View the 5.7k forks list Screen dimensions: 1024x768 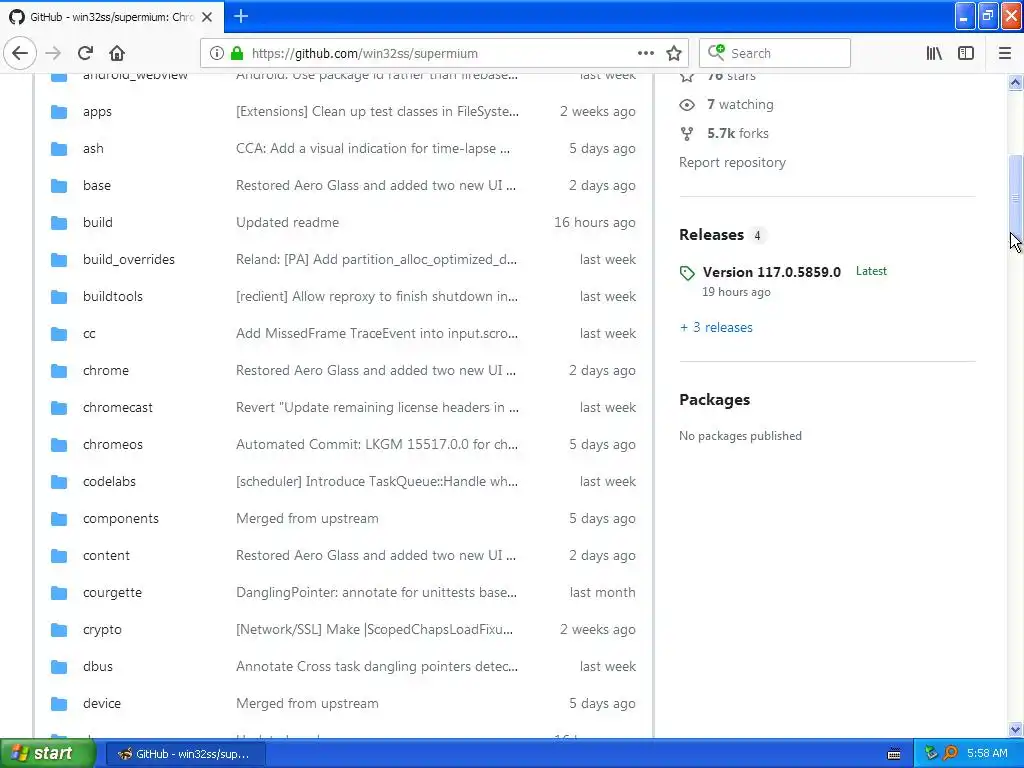pos(737,133)
